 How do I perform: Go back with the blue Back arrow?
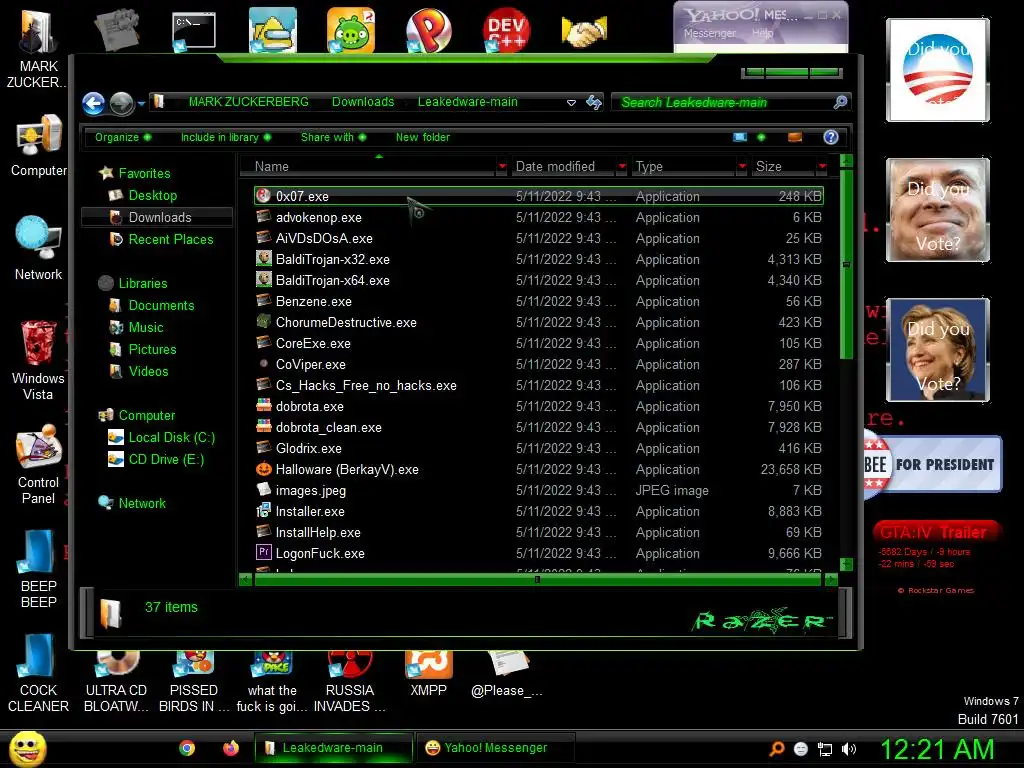(x=93, y=103)
